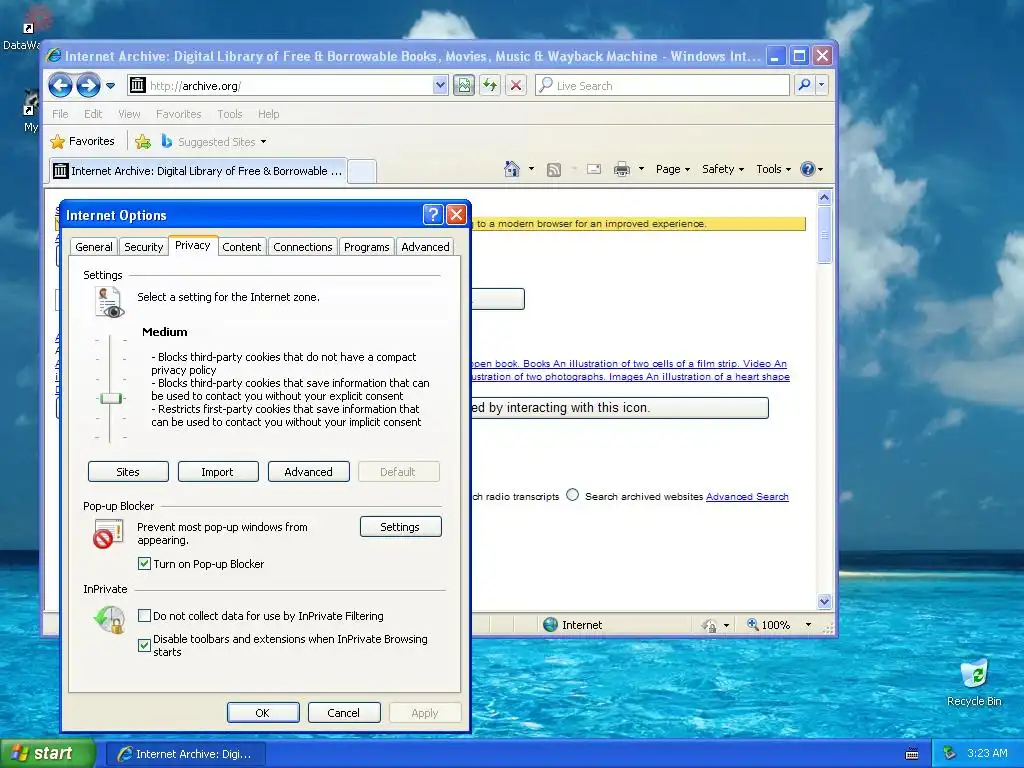Switch to the Content tab

click(241, 247)
